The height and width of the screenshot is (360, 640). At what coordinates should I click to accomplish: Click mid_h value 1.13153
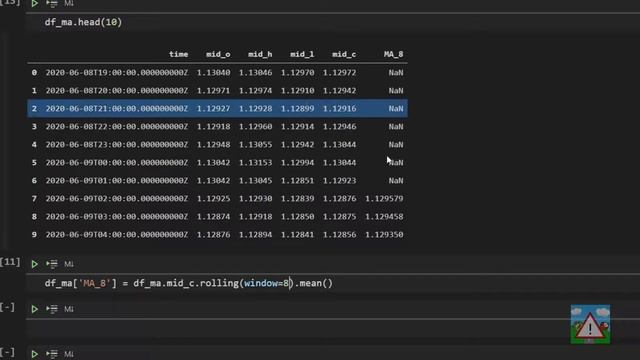(256, 162)
